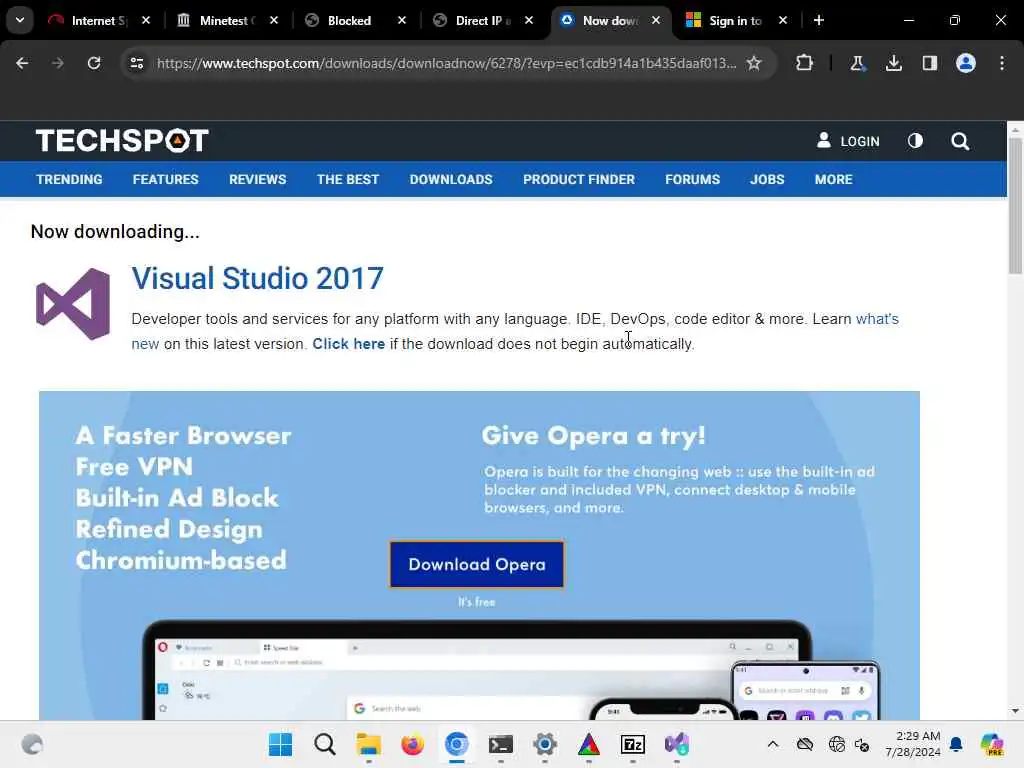The image size is (1024, 768).
Task: Open browser side panel icon
Action: [x=929, y=63]
